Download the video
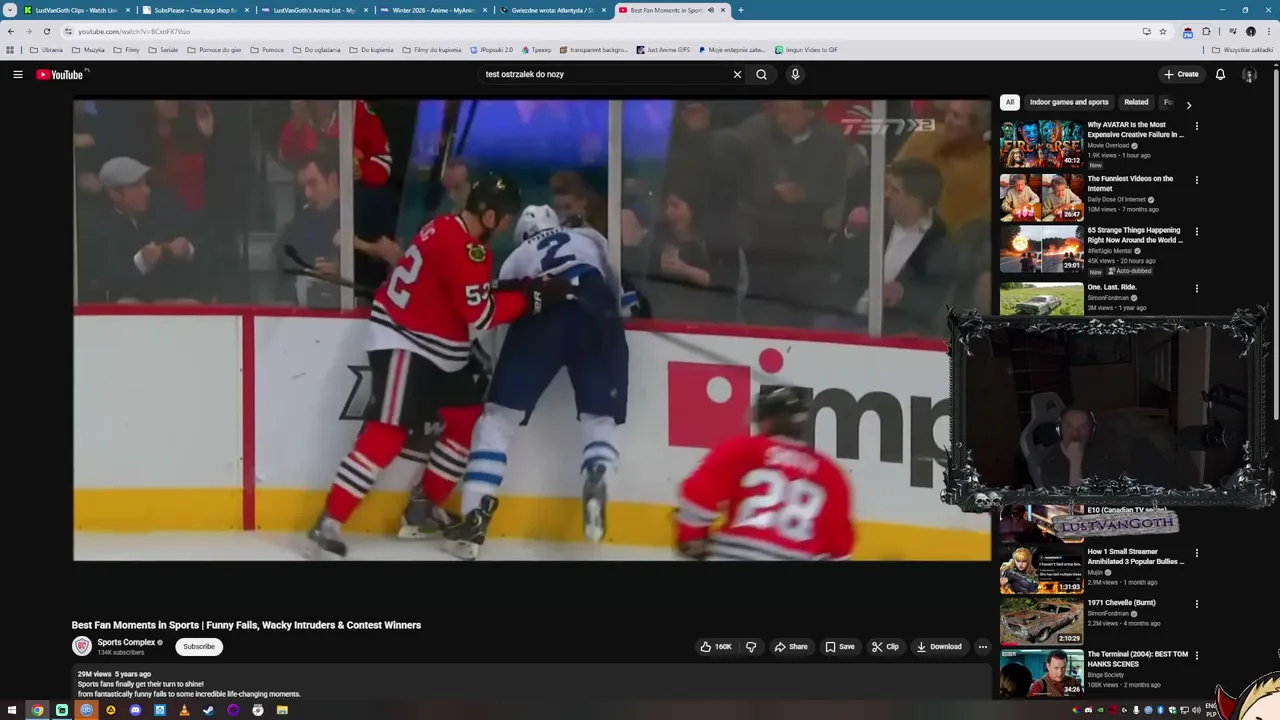This screenshot has width=1280, height=720. tap(939, 647)
